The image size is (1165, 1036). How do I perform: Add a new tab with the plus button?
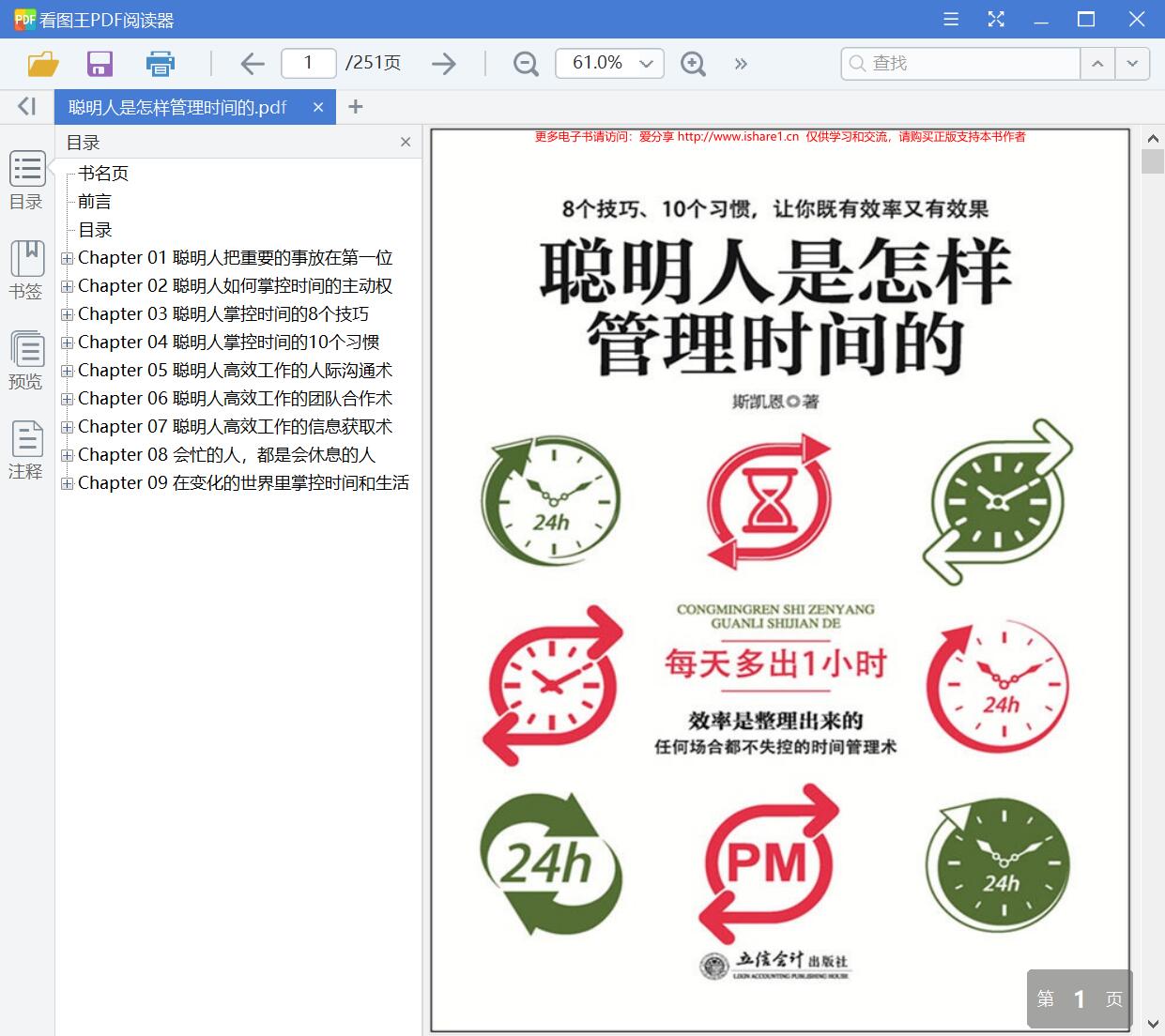[355, 107]
